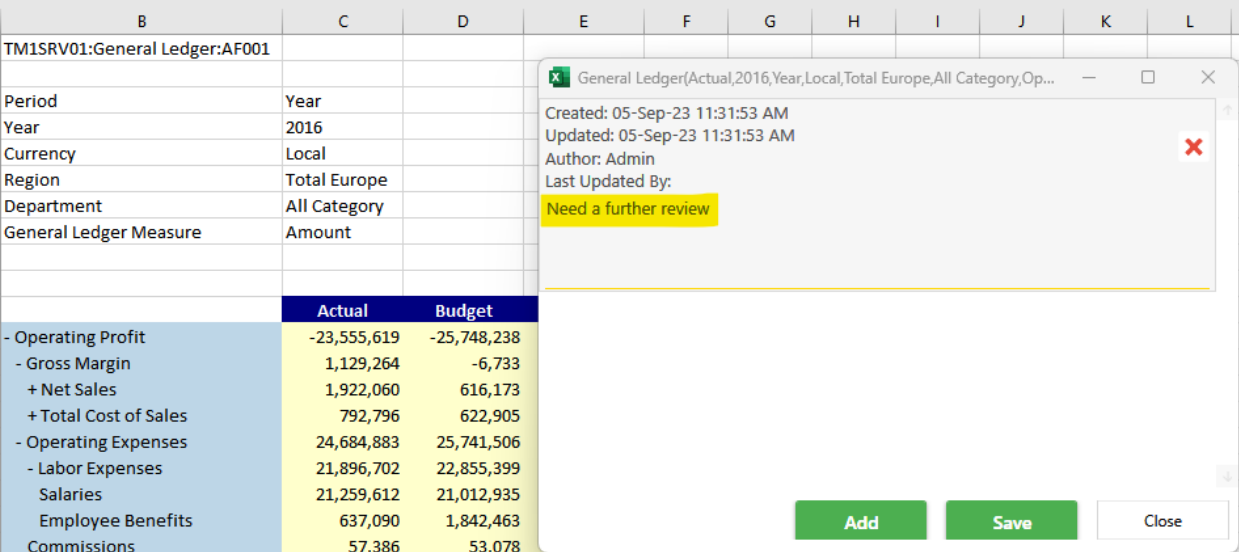Select column C header
Viewport: 1239px width, 552px height.
pyautogui.click(x=343, y=20)
